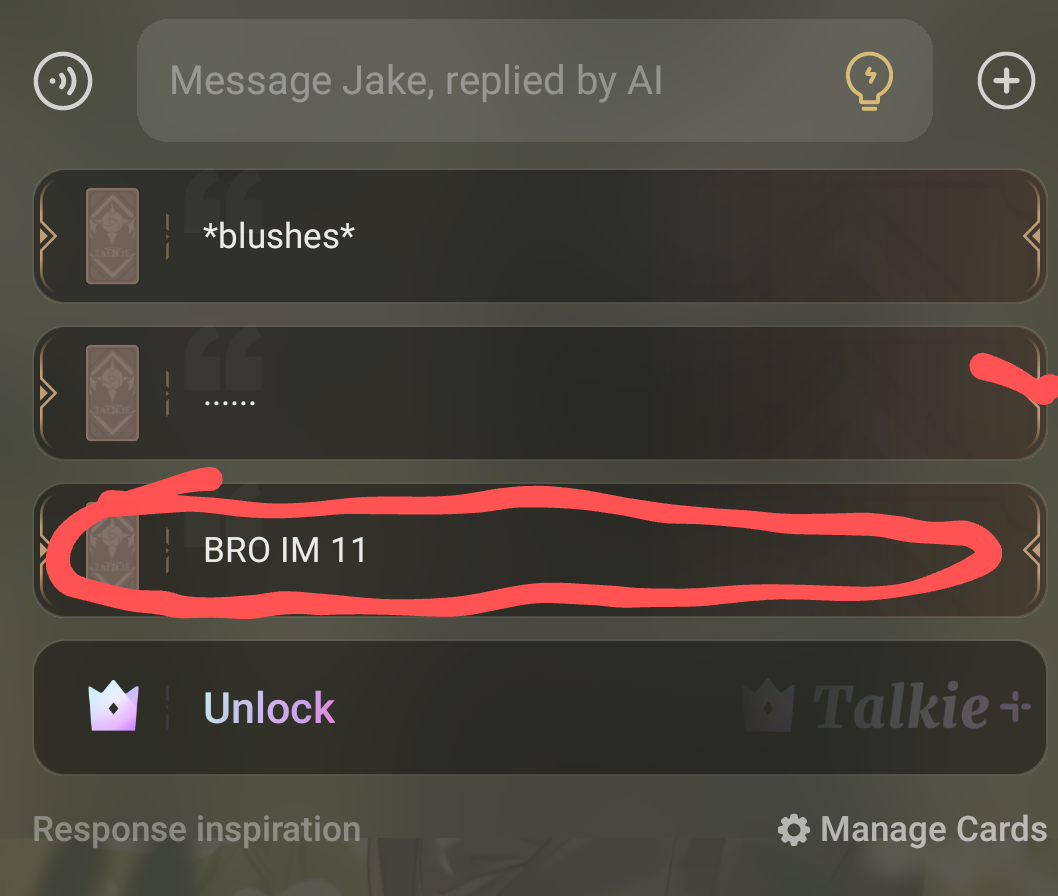Click the card icon on the blushes suggestion
The width and height of the screenshot is (1058, 896).
pos(112,236)
